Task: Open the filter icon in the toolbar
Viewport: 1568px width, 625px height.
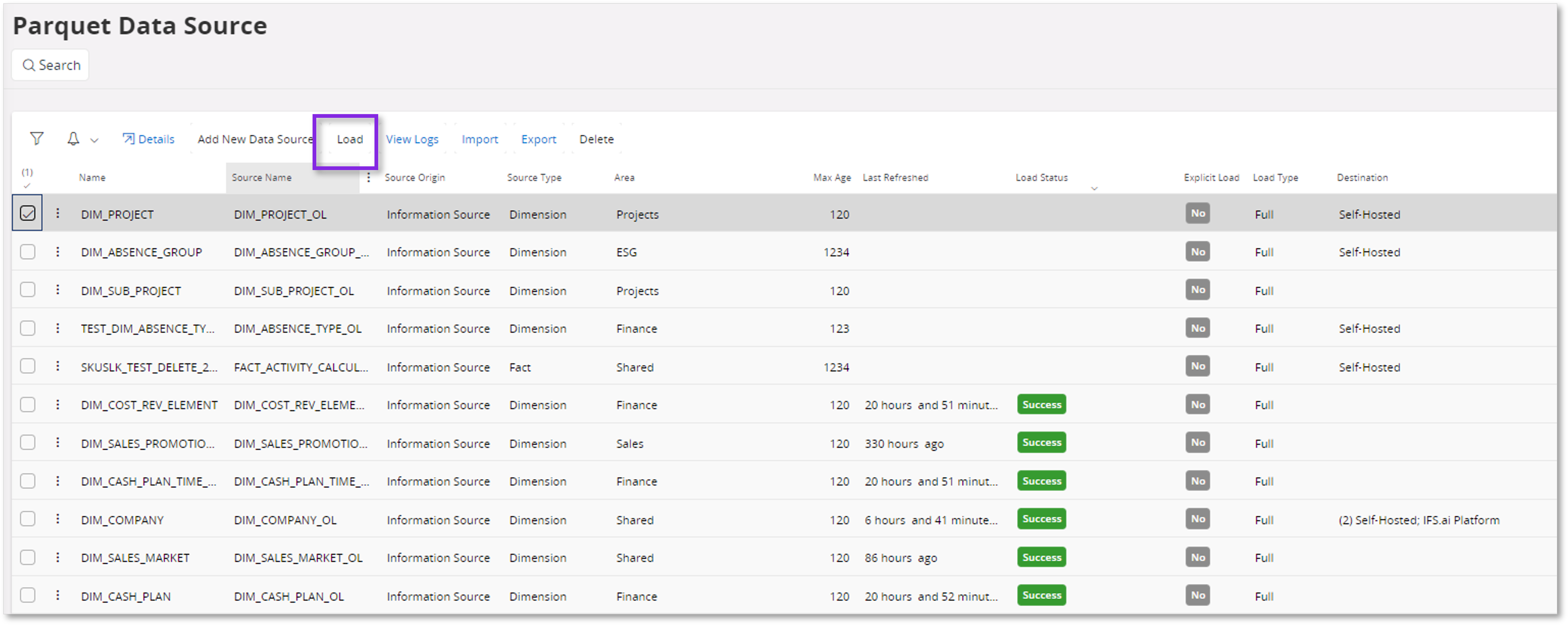Action: click(x=37, y=139)
